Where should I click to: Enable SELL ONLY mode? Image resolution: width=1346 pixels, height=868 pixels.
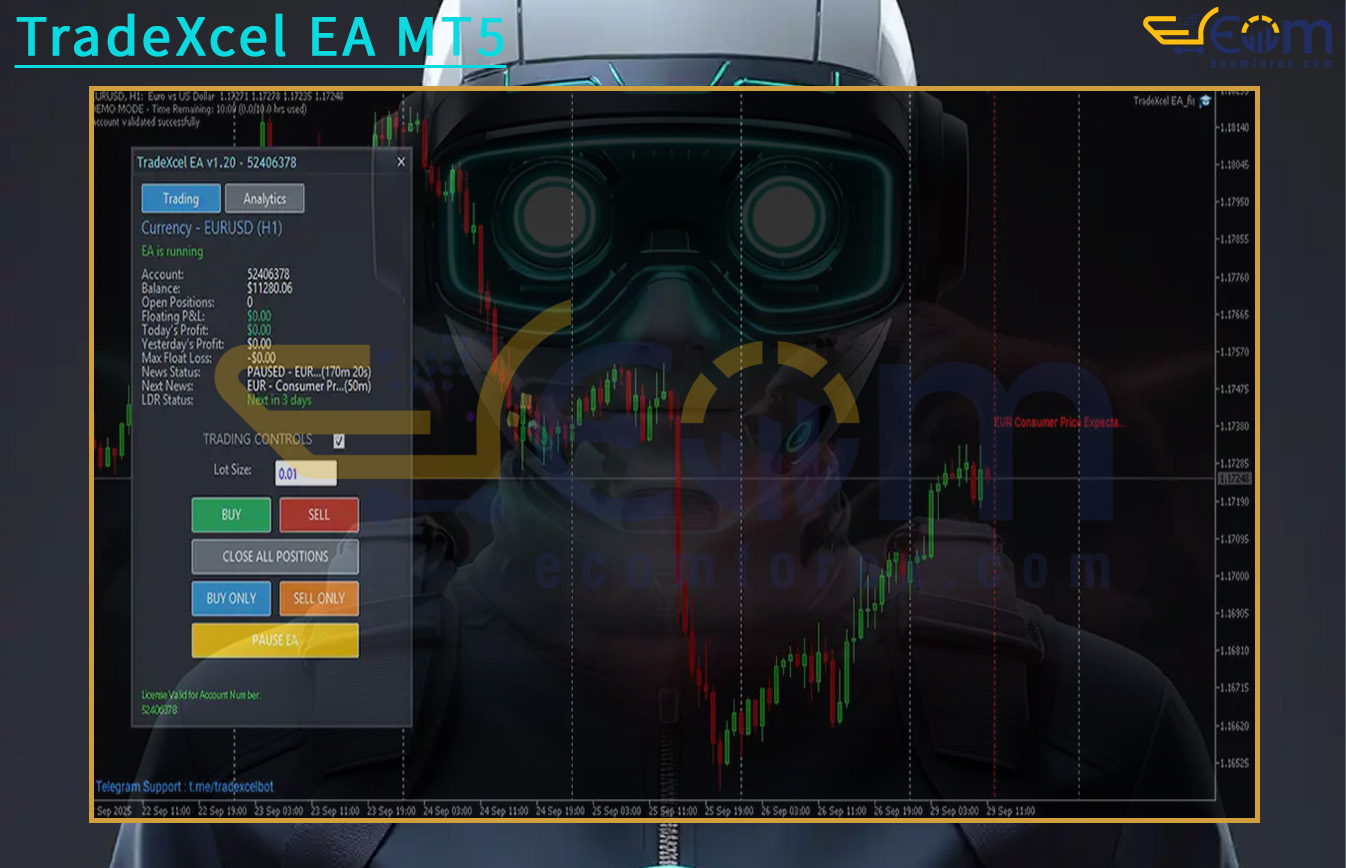tap(319, 598)
